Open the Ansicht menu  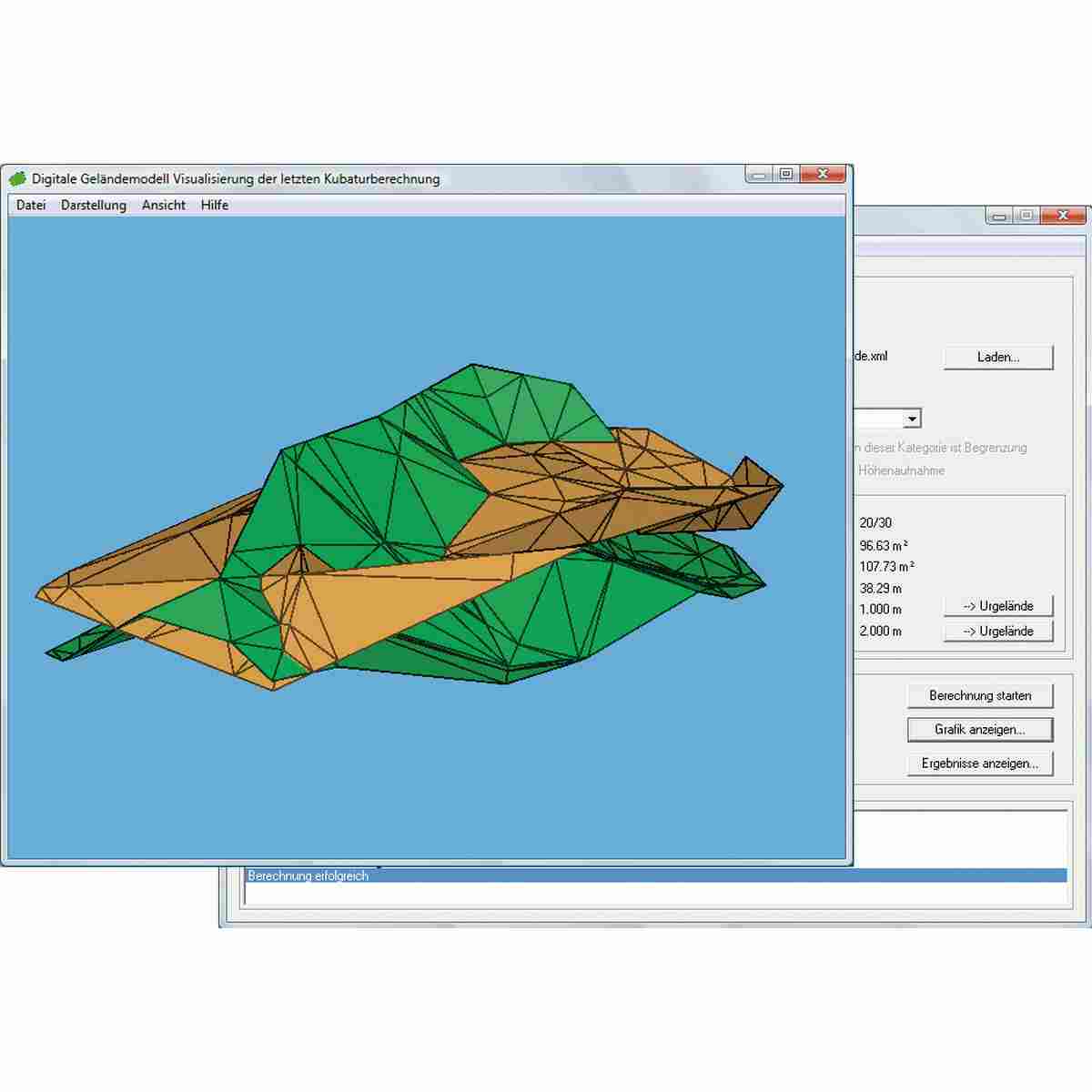(x=164, y=206)
